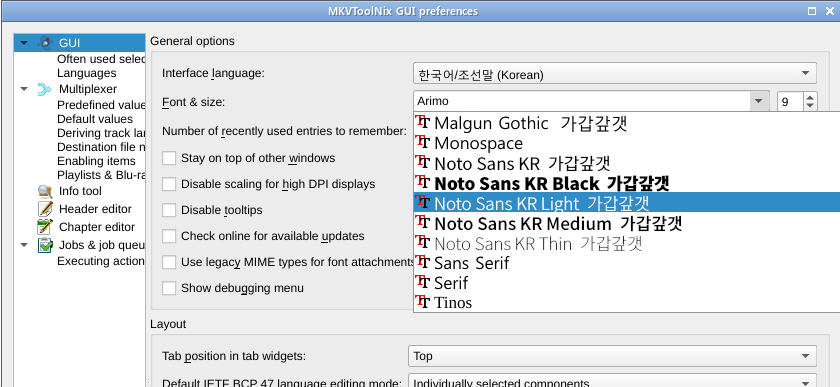Click the font icon beside Tinos
The height and width of the screenshot is (387, 840).
(423, 302)
